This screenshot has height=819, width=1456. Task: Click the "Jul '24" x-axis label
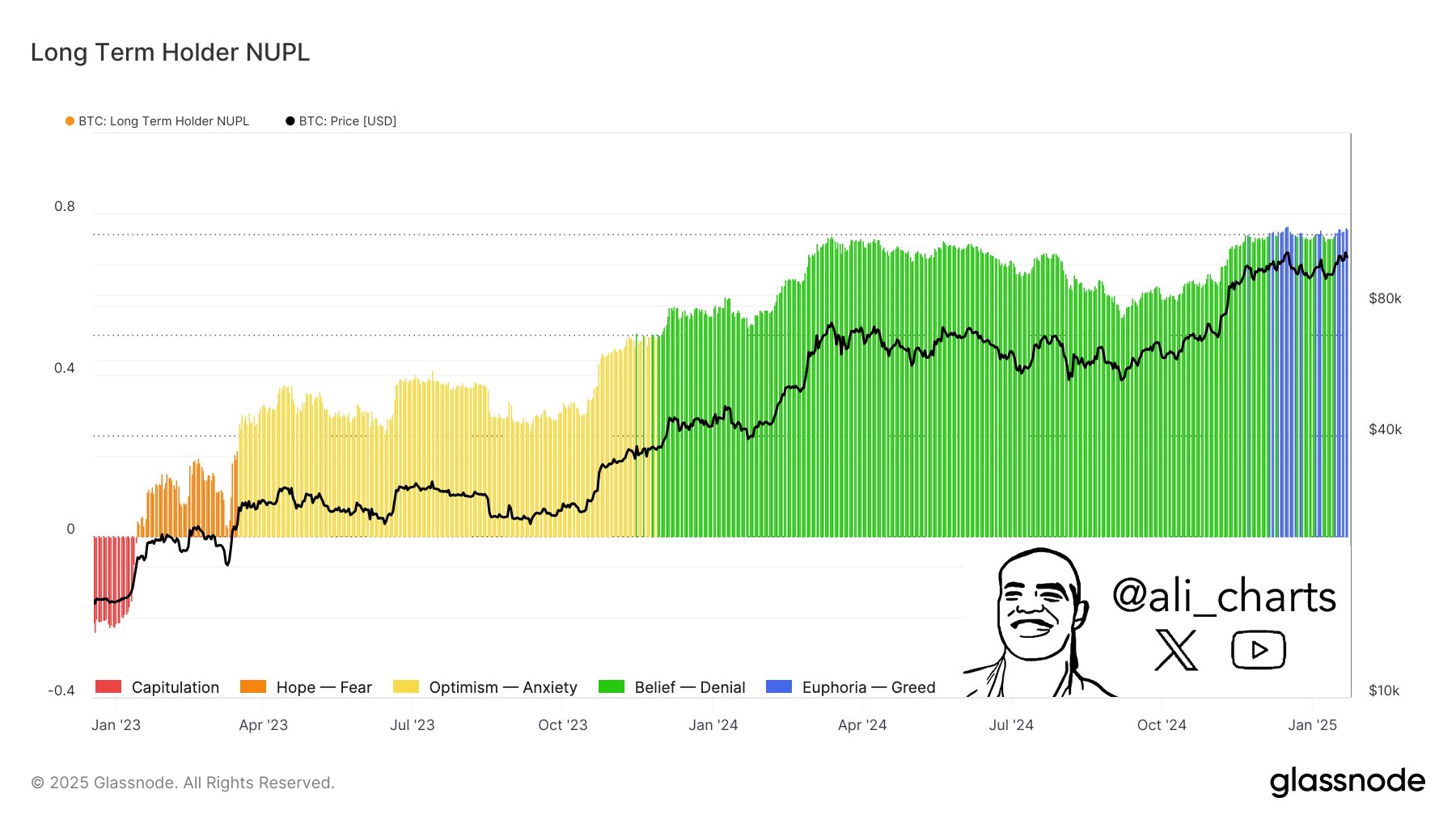[1011, 725]
